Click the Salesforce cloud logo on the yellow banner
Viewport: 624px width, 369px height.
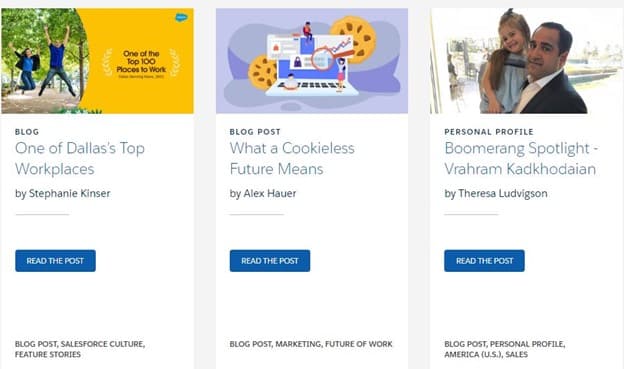point(181,17)
